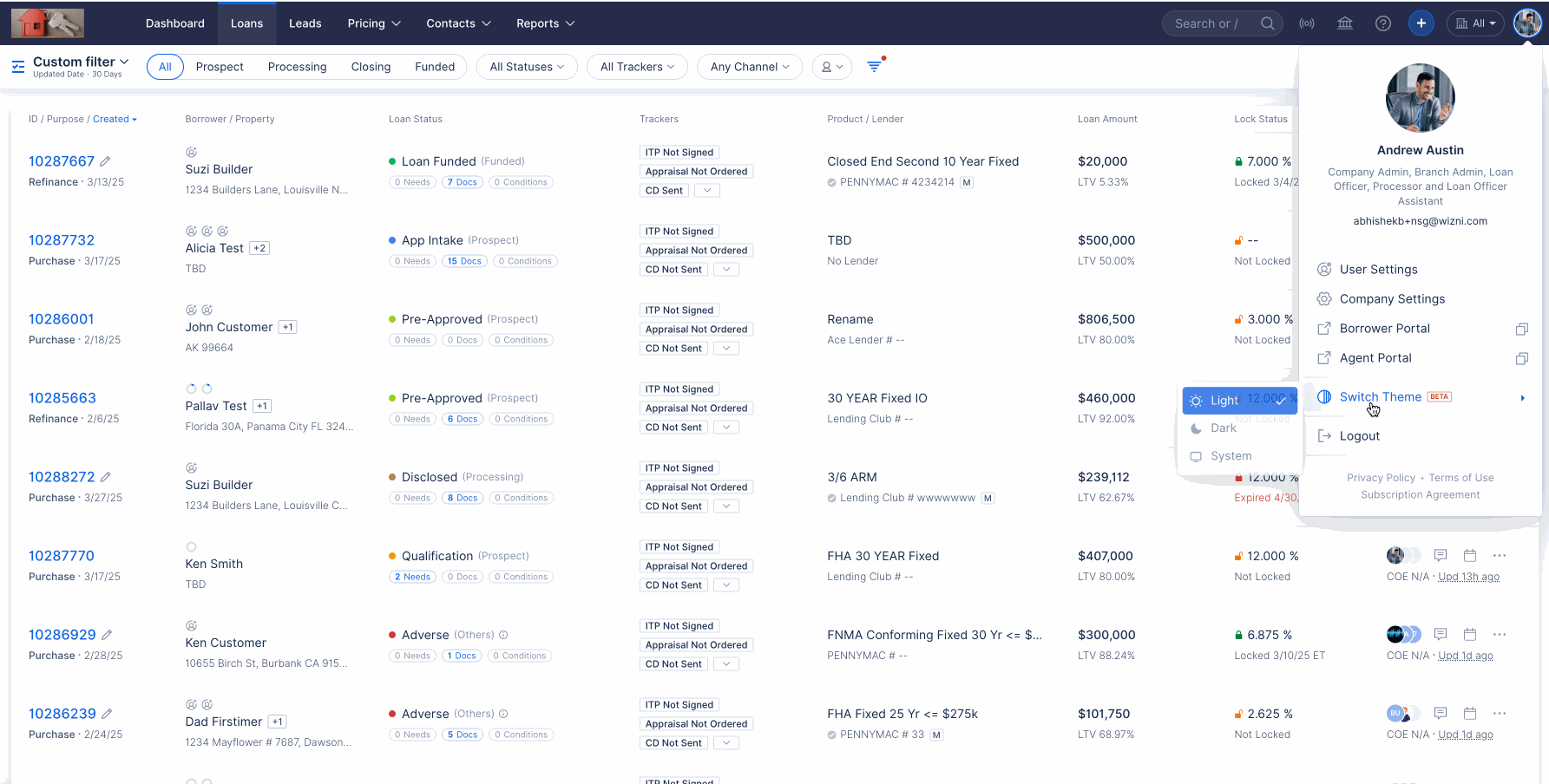Open the All Statuses dropdown
This screenshot has height=784, width=1549.
pyautogui.click(x=527, y=67)
